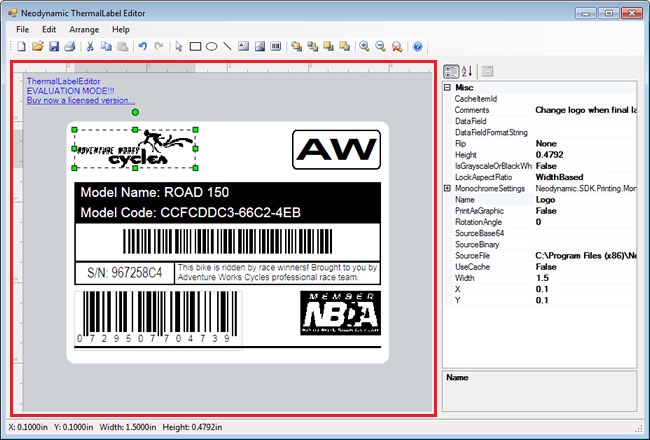Select the CacheItemId property row
This screenshot has width=650, height=440.
pos(544,99)
